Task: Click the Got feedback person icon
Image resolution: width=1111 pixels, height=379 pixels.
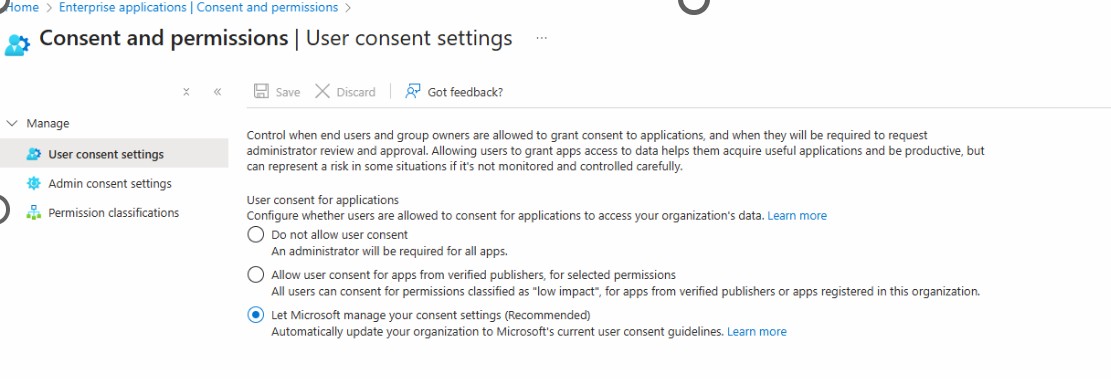Action: (x=412, y=91)
